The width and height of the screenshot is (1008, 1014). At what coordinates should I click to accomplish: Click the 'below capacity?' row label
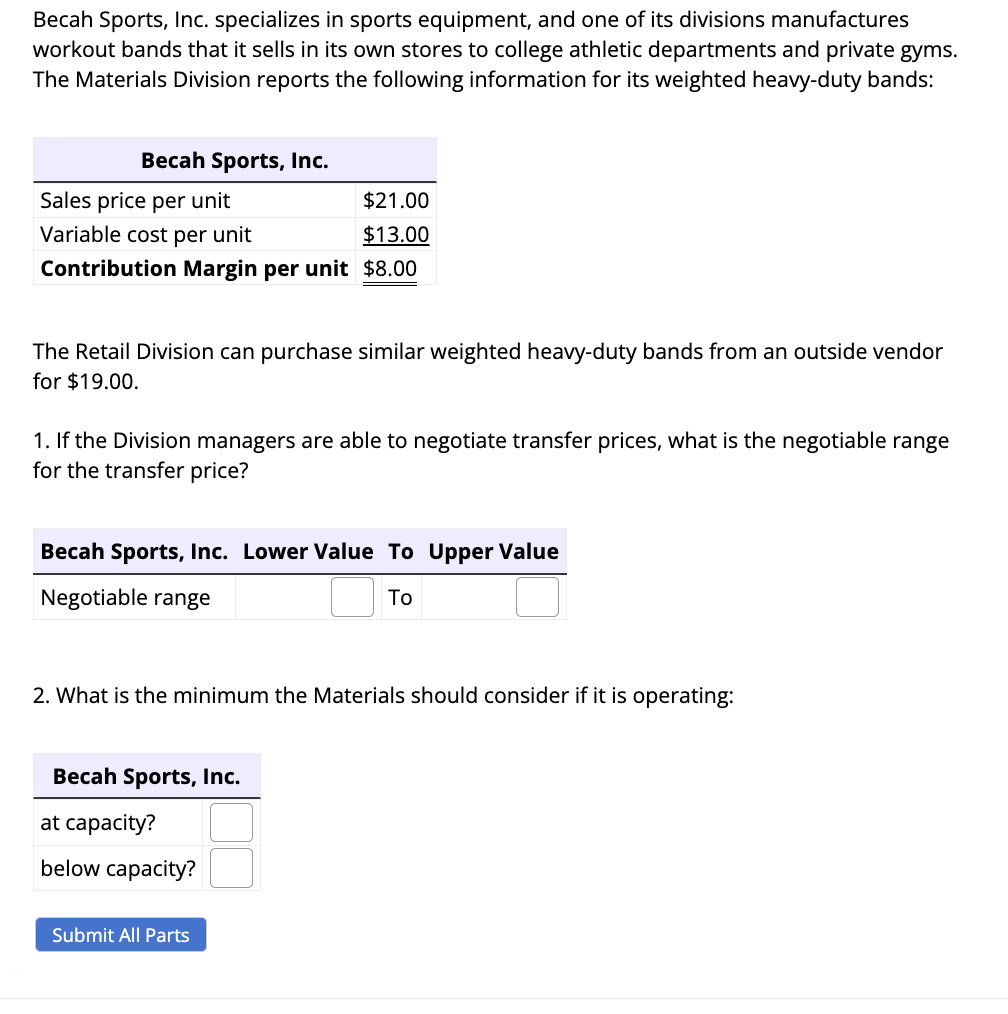[x=116, y=867]
